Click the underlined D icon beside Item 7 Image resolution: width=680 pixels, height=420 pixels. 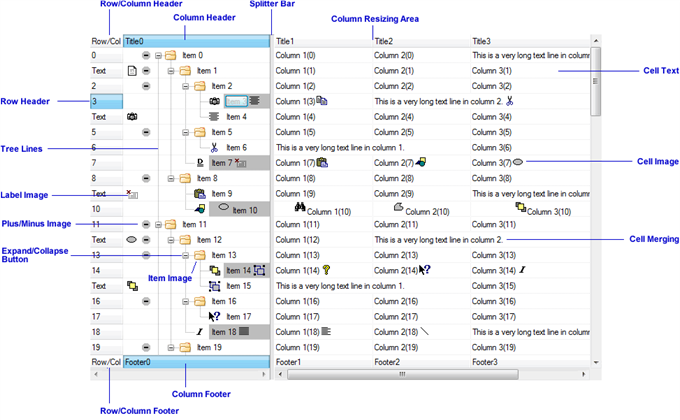[200, 163]
